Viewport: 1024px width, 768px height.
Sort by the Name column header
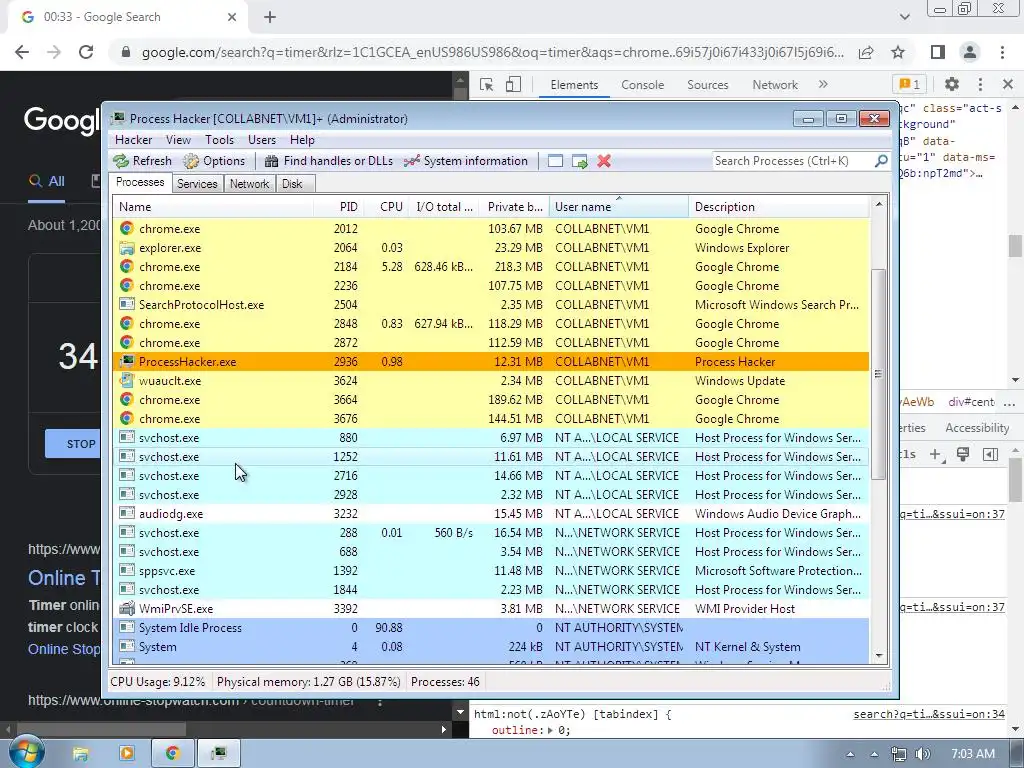213,207
